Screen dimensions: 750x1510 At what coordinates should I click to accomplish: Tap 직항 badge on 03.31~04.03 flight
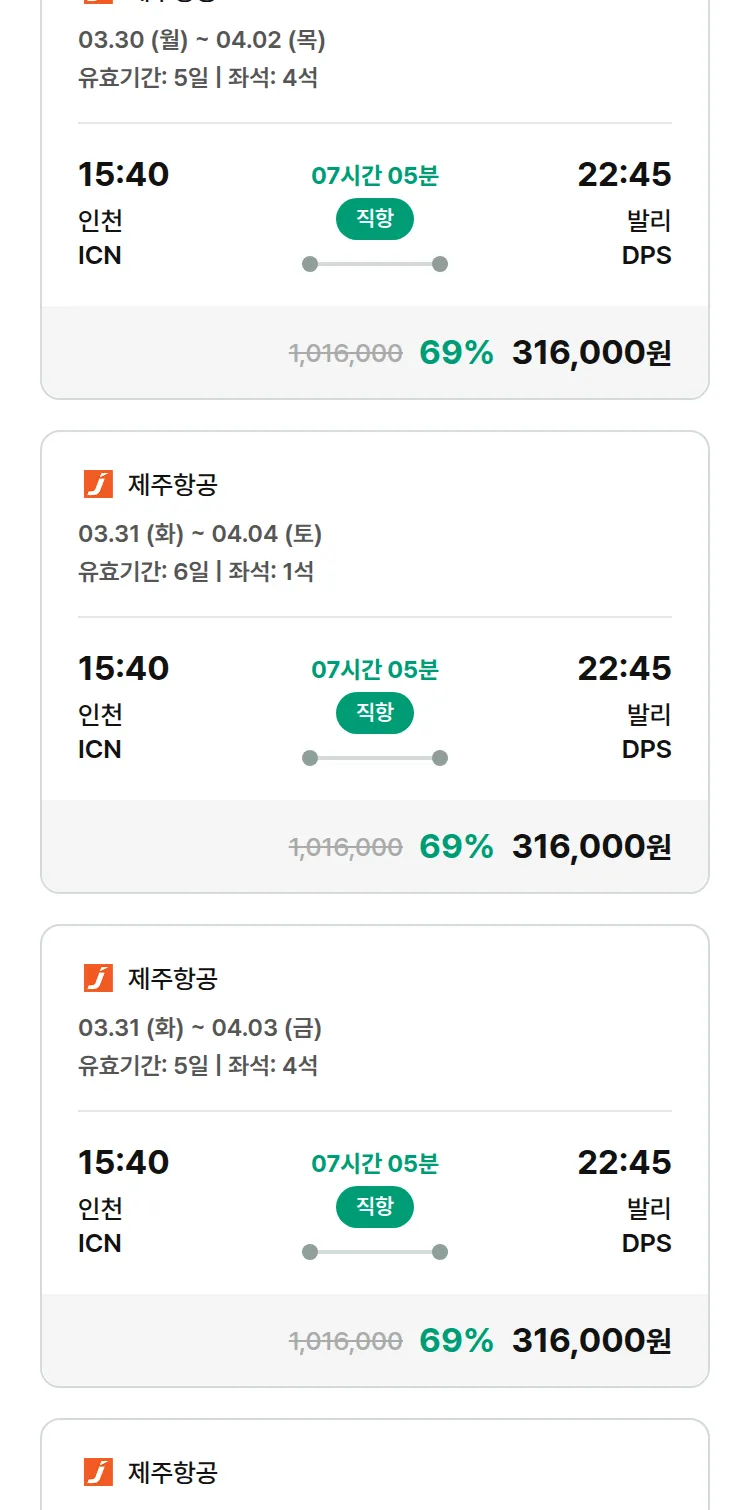(x=375, y=1207)
